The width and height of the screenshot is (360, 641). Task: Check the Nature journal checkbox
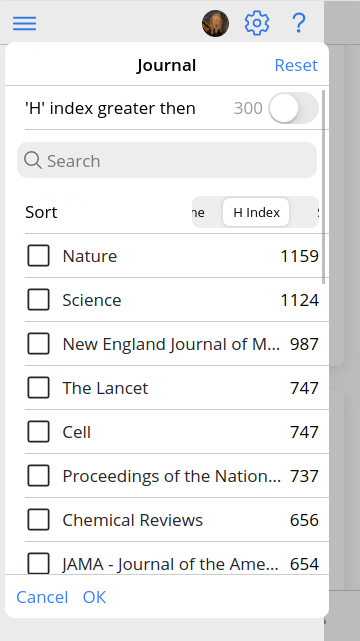tap(38, 256)
